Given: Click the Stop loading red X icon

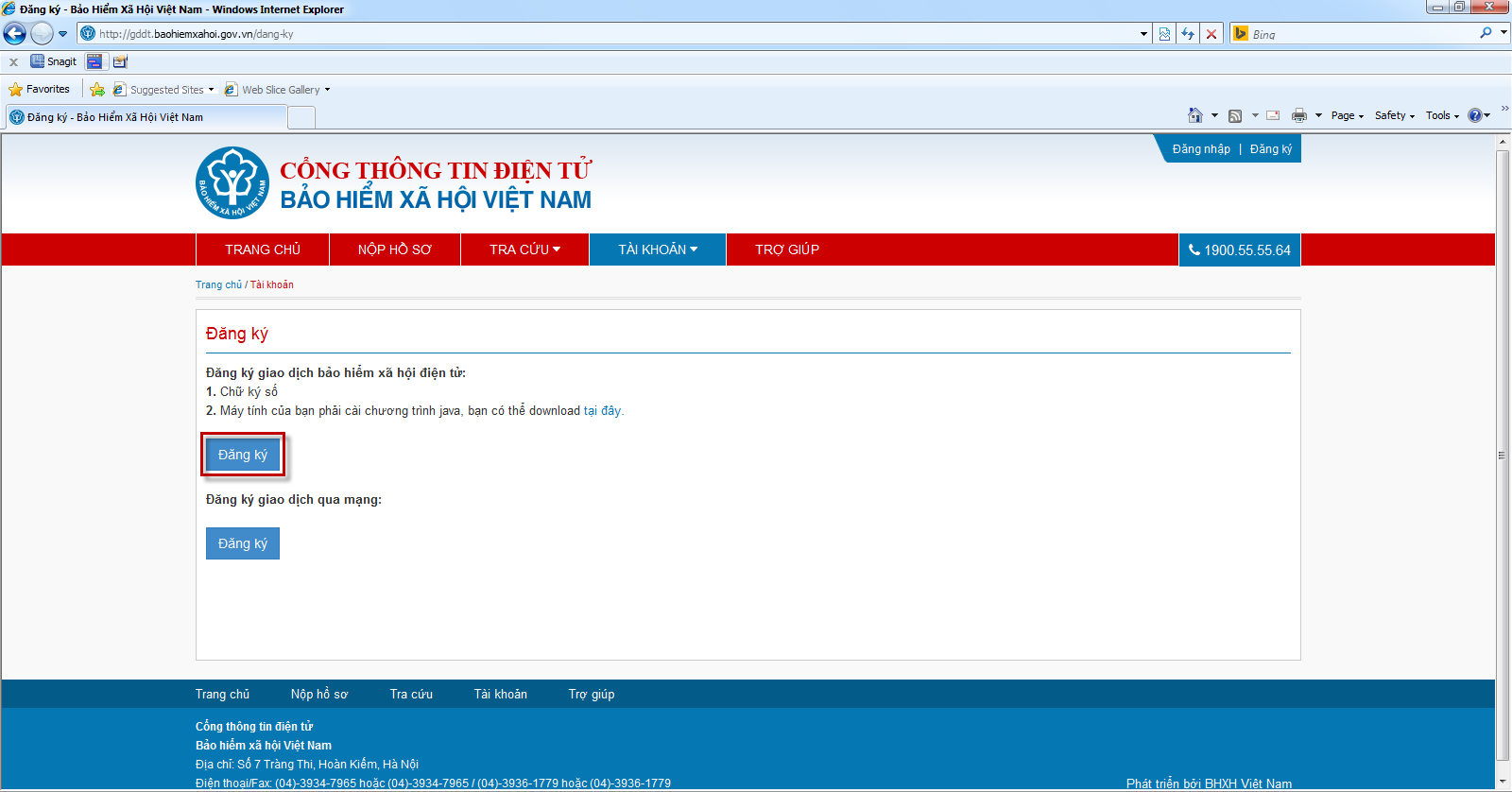Looking at the screenshot, I should (1211, 34).
